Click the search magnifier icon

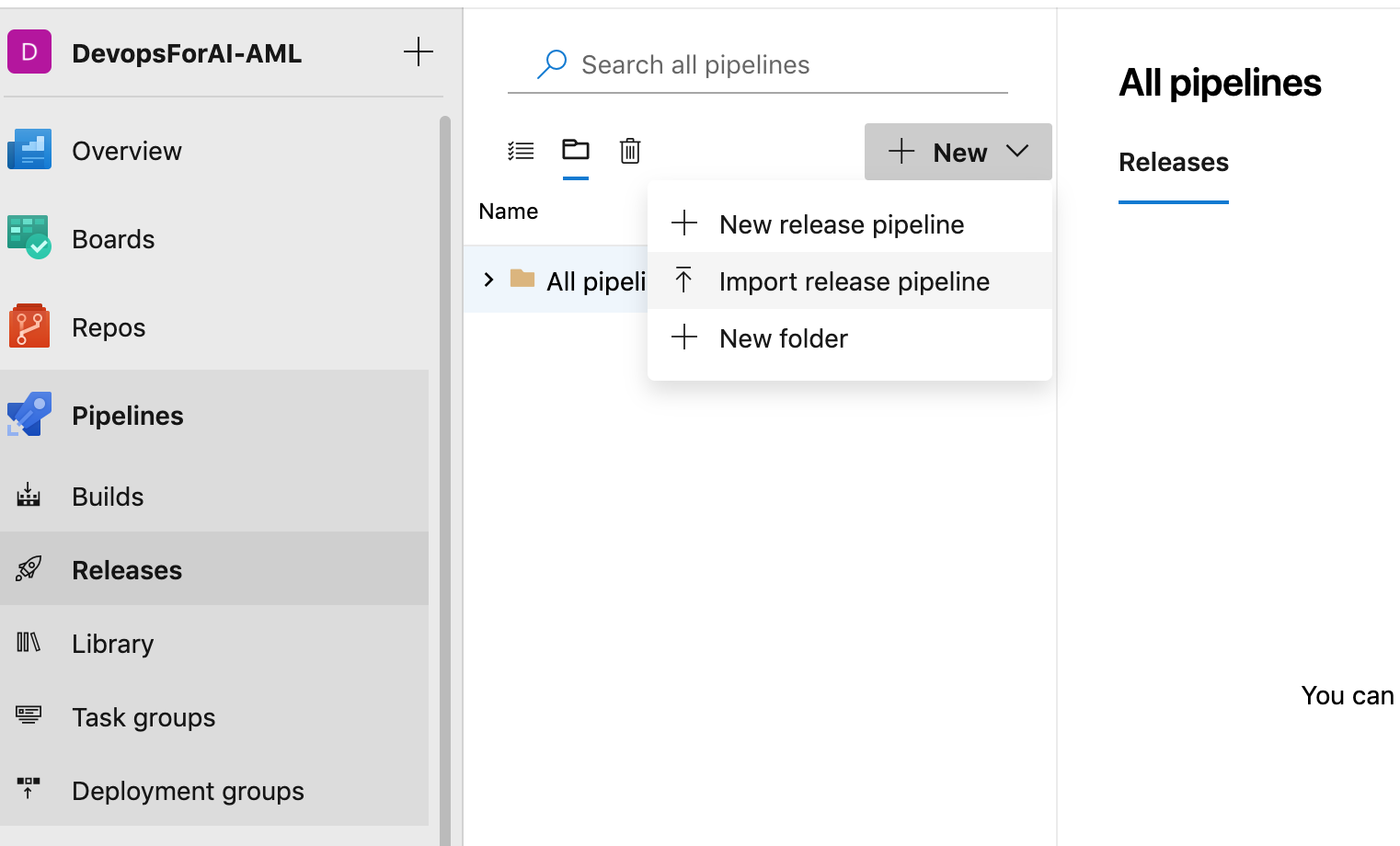coord(552,64)
